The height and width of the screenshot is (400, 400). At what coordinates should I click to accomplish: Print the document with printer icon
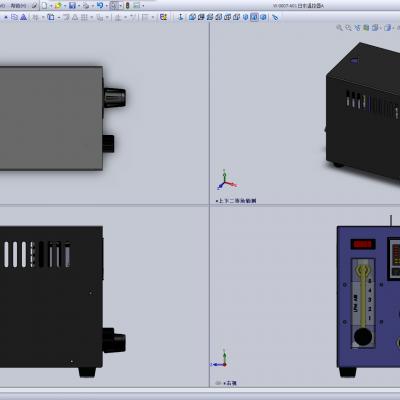point(86,6)
